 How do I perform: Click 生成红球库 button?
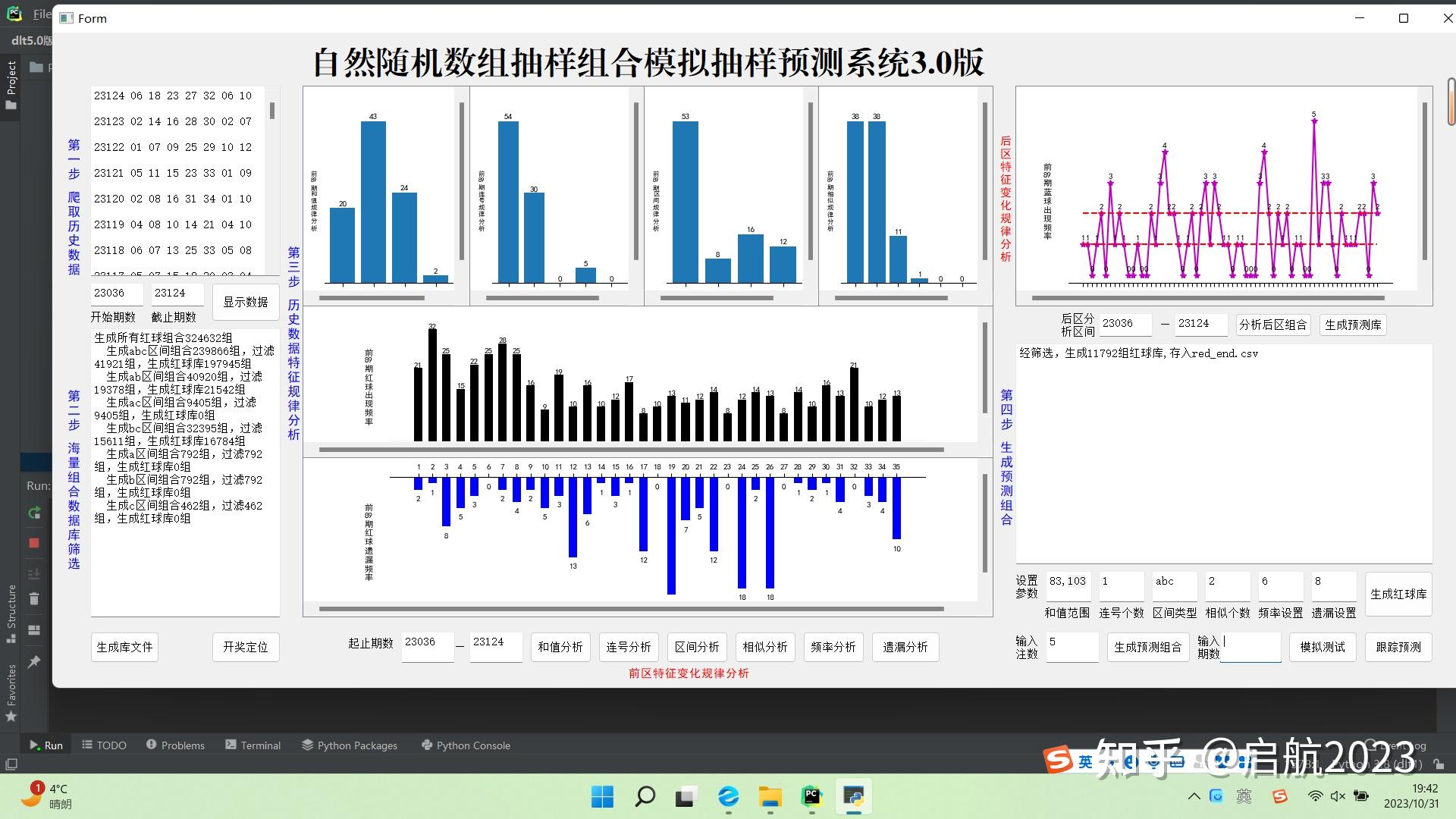coord(1398,595)
